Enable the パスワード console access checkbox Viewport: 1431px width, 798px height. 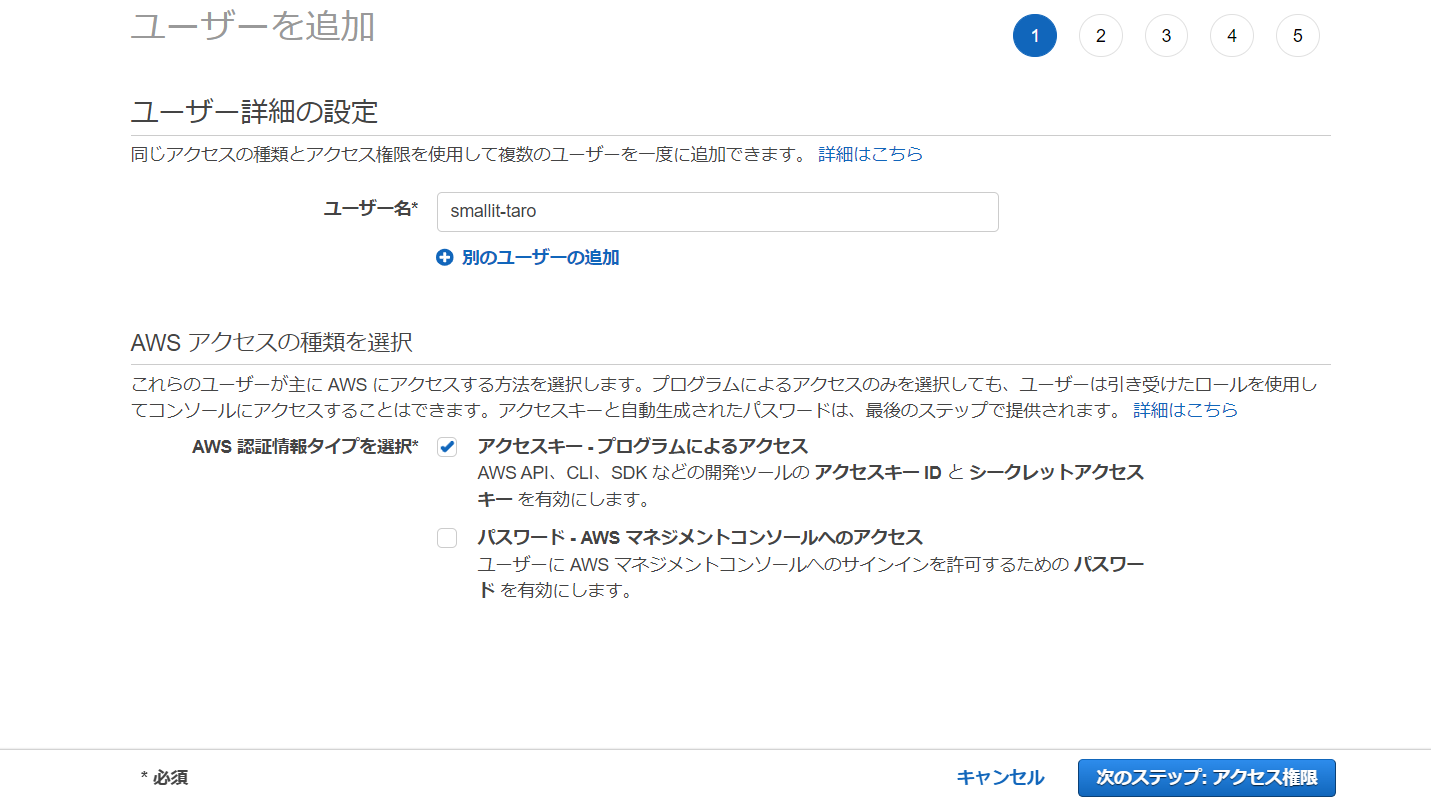pyautogui.click(x=447, y=538)
